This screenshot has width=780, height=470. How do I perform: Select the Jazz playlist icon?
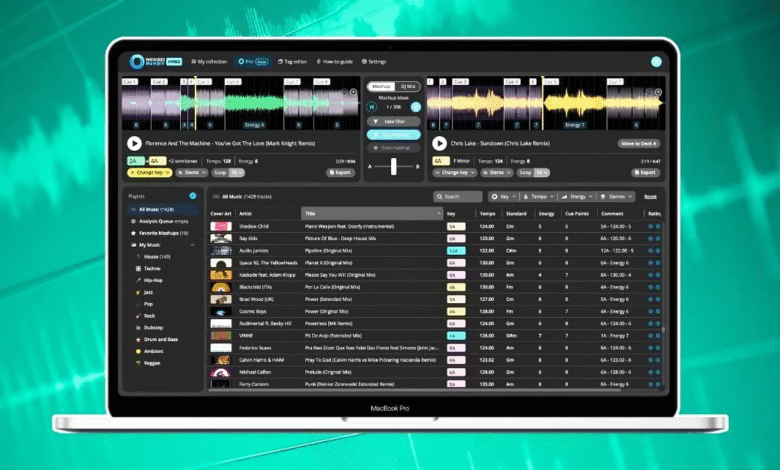pyautogui.click(x=138, y=292)
